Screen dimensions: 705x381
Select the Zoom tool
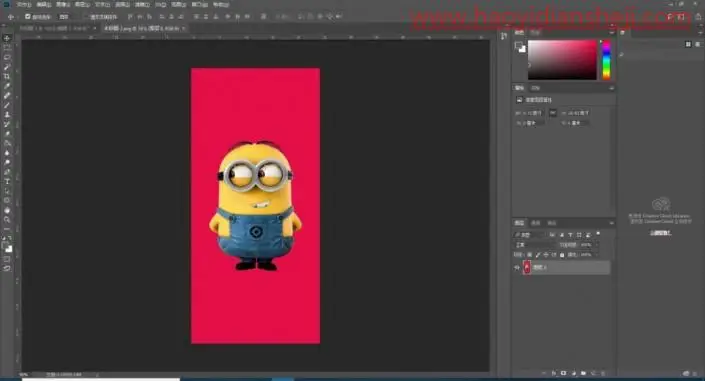point(7,220)
